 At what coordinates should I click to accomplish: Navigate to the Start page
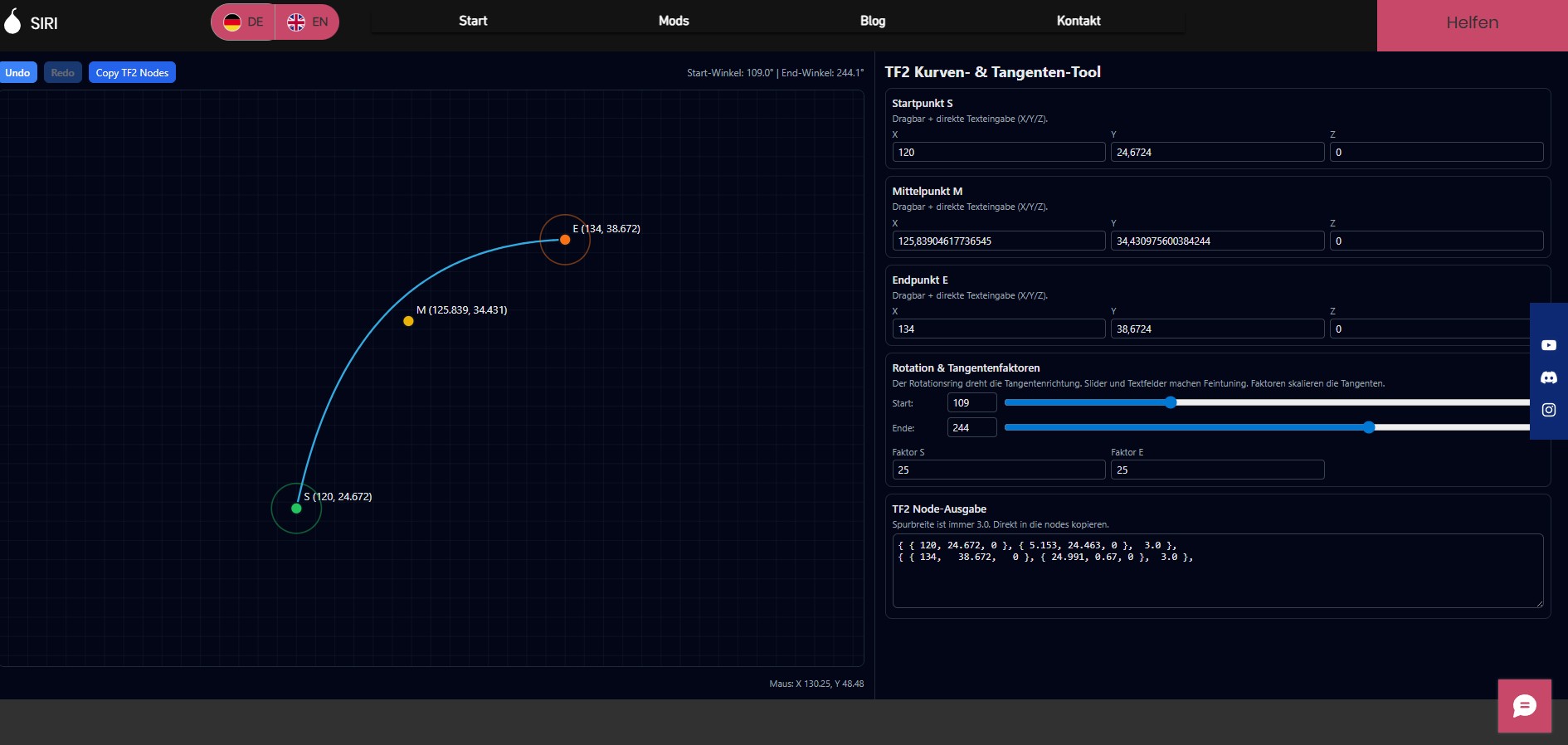point(473,21)
